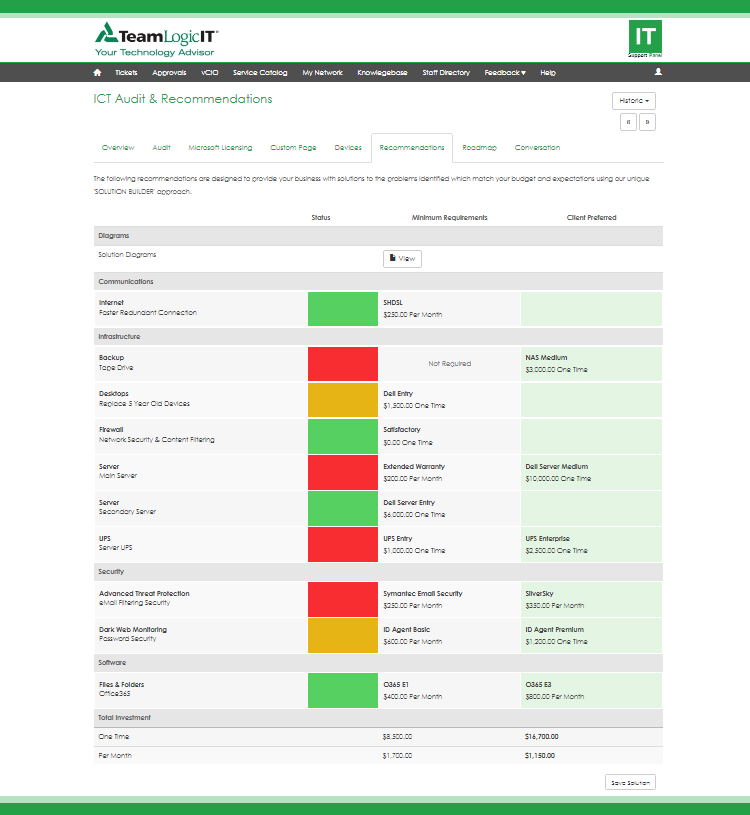Screen dimensions: 750x815
Task: Go to the next page with the » button
Action: coord(647,122)
